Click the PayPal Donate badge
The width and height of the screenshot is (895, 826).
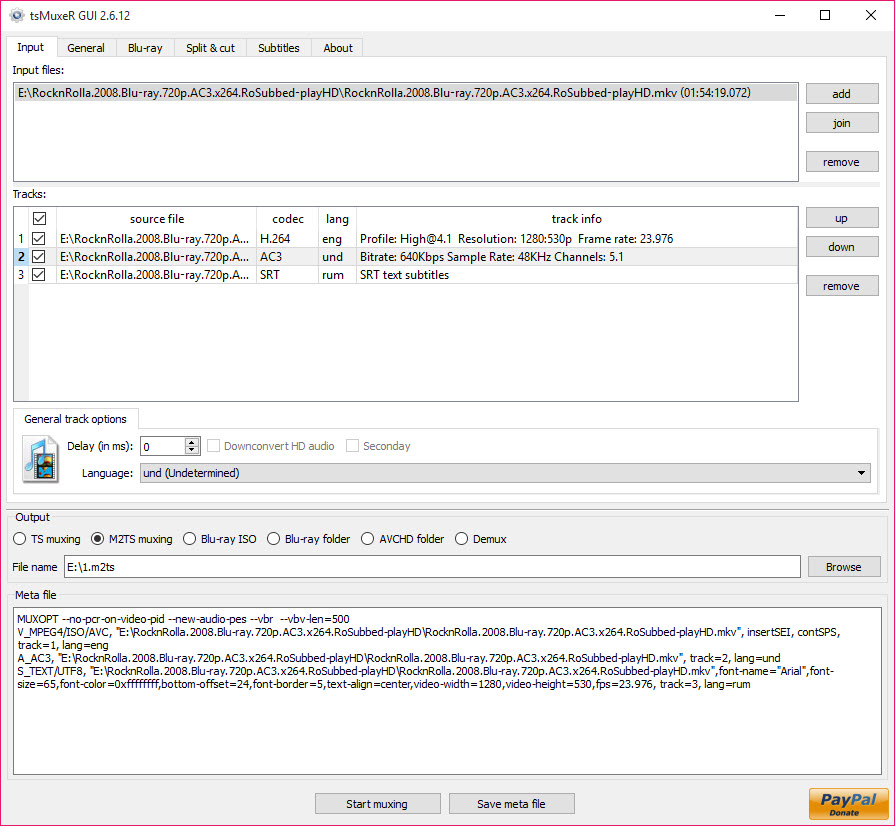click(x=848, y=804)
